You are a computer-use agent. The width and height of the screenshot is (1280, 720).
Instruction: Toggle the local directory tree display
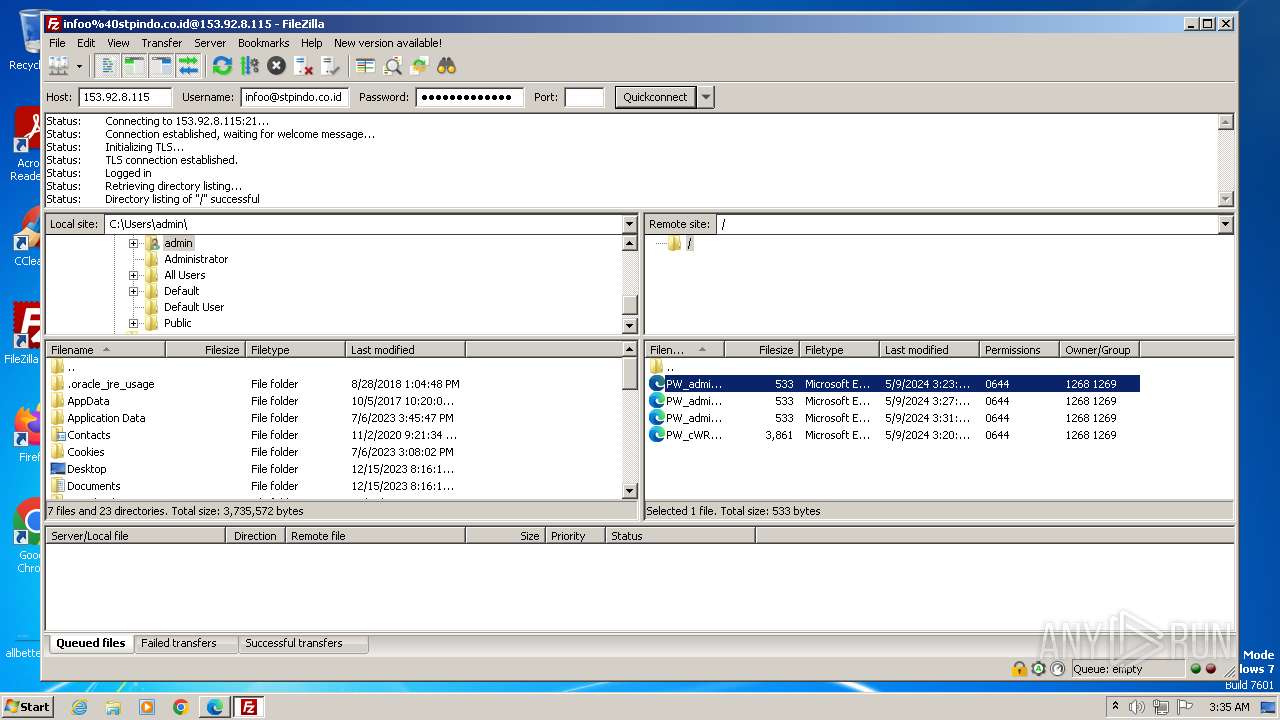click(x=135, y=66)
